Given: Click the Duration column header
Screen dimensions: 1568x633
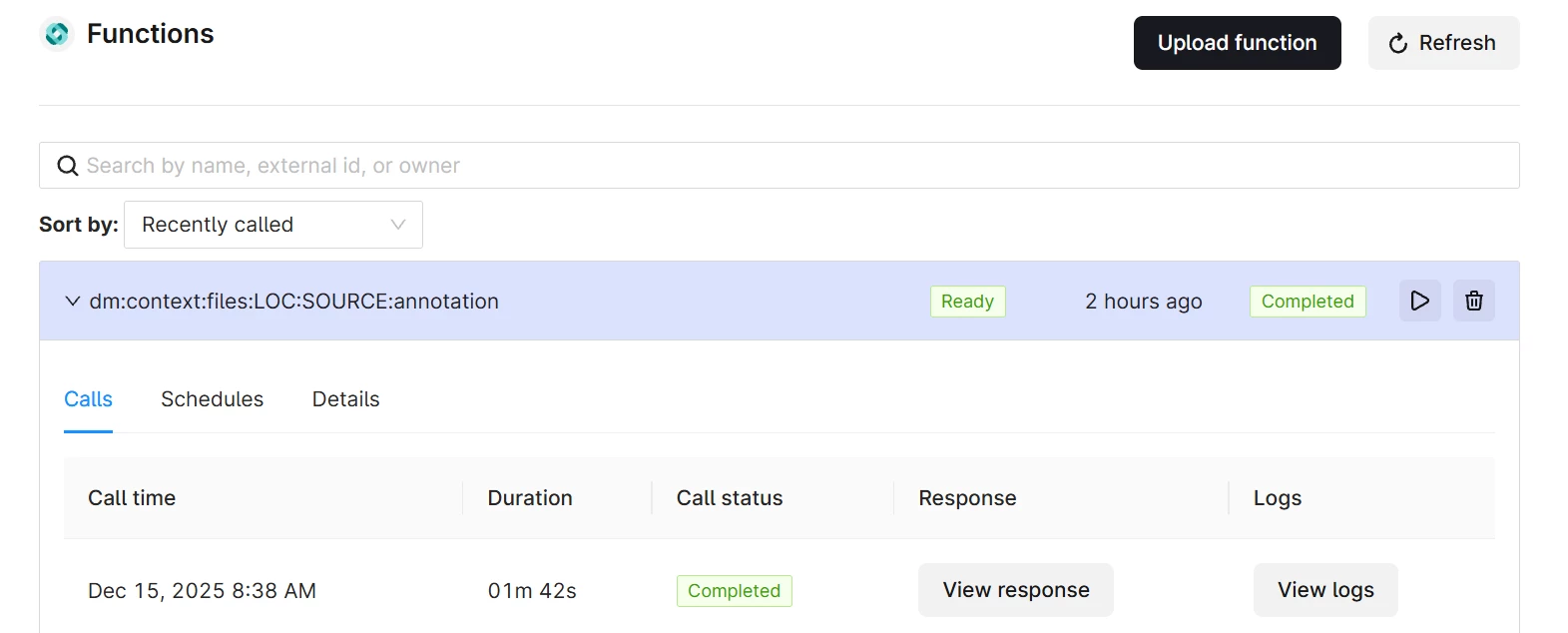Looking at the screenshot, I should [x=529, y=498].
